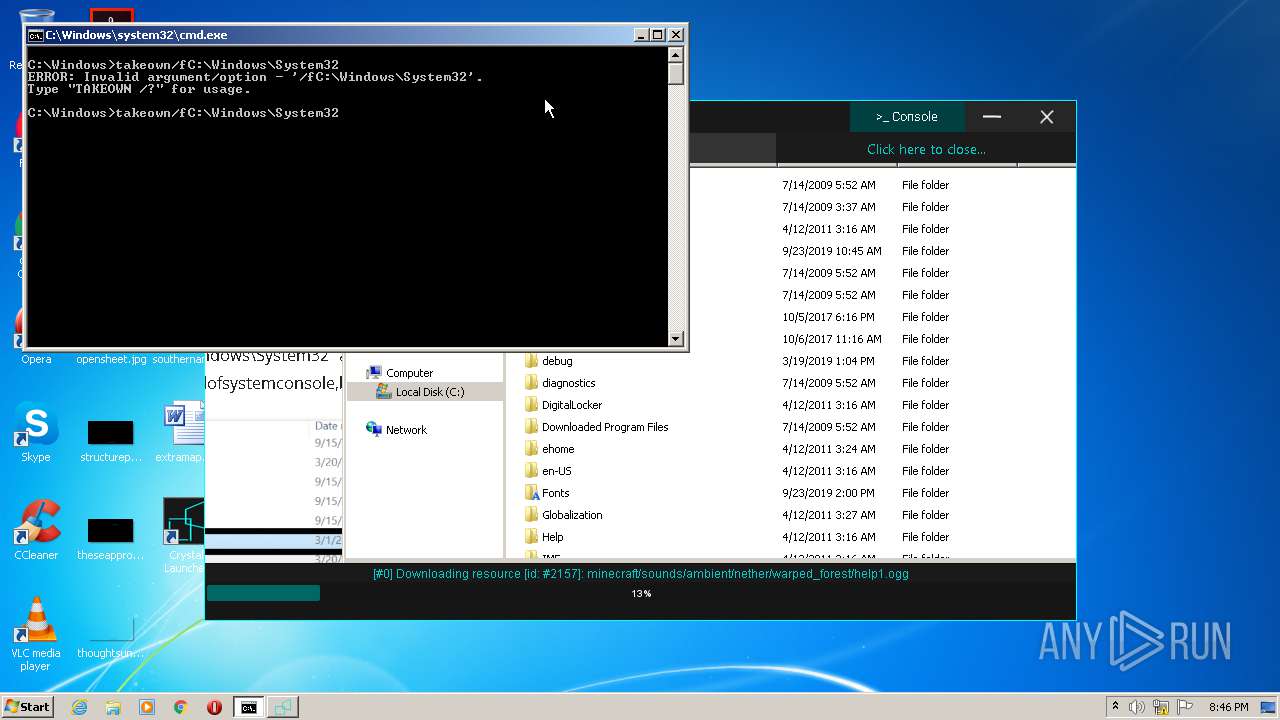Click the network status tray icon
The image size is (1280, 720).
(x=1161, y=707)
